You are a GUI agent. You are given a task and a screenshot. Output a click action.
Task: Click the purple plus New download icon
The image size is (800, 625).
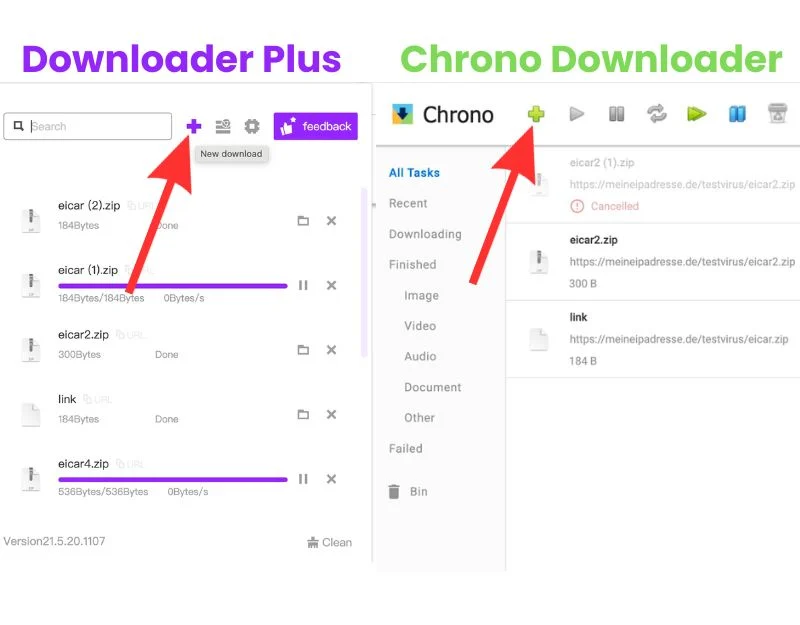point(193,126)
